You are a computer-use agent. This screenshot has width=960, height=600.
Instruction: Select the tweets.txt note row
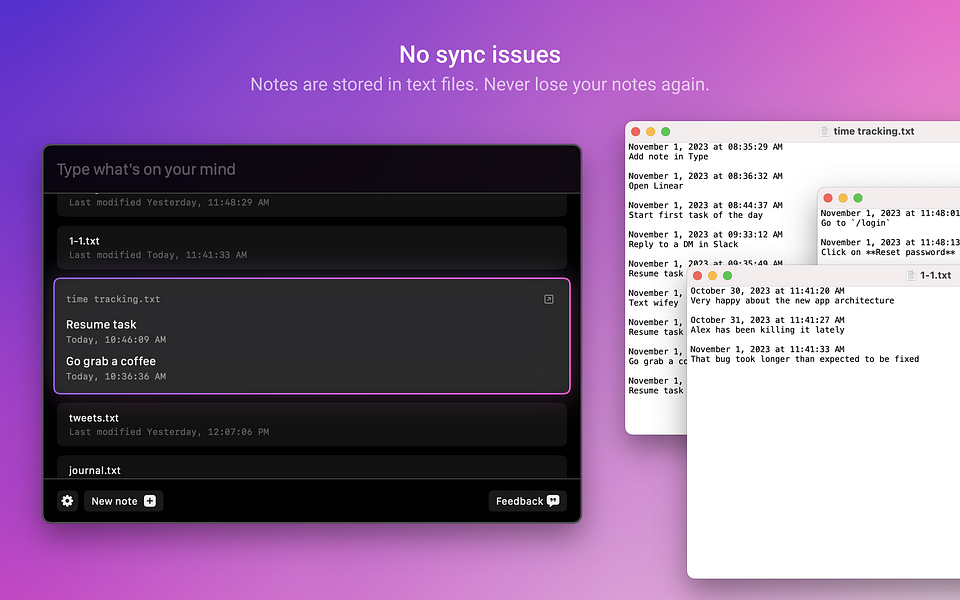tap(312, 424)
